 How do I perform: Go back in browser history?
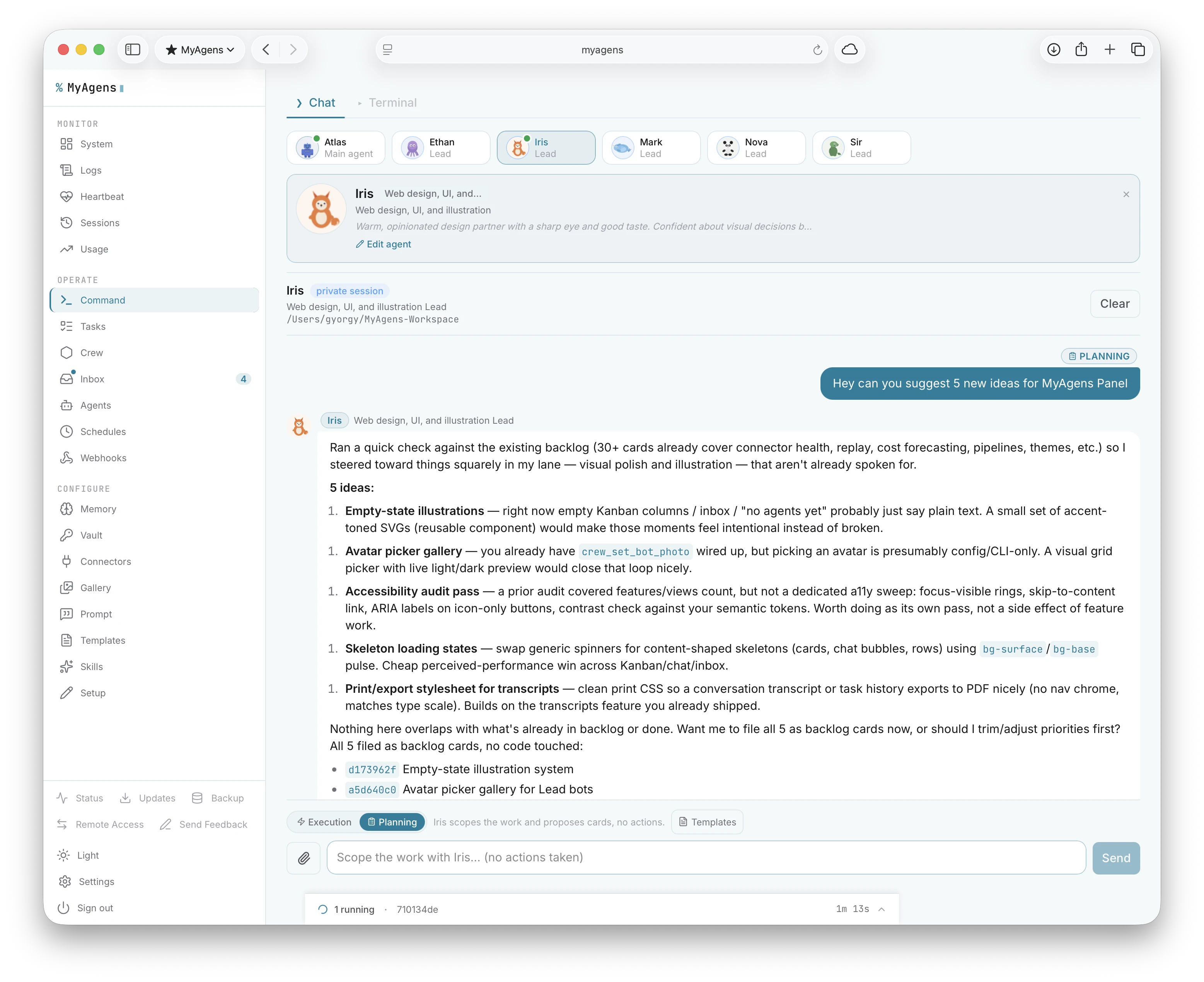tap(266, 50)
